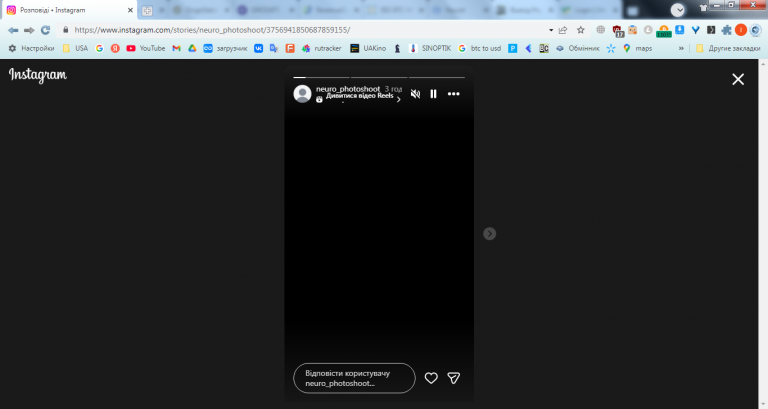Reload the Instagram page
Image resolution: width=768 pixels, height=409 pixels.
click(x=46, y=30)
